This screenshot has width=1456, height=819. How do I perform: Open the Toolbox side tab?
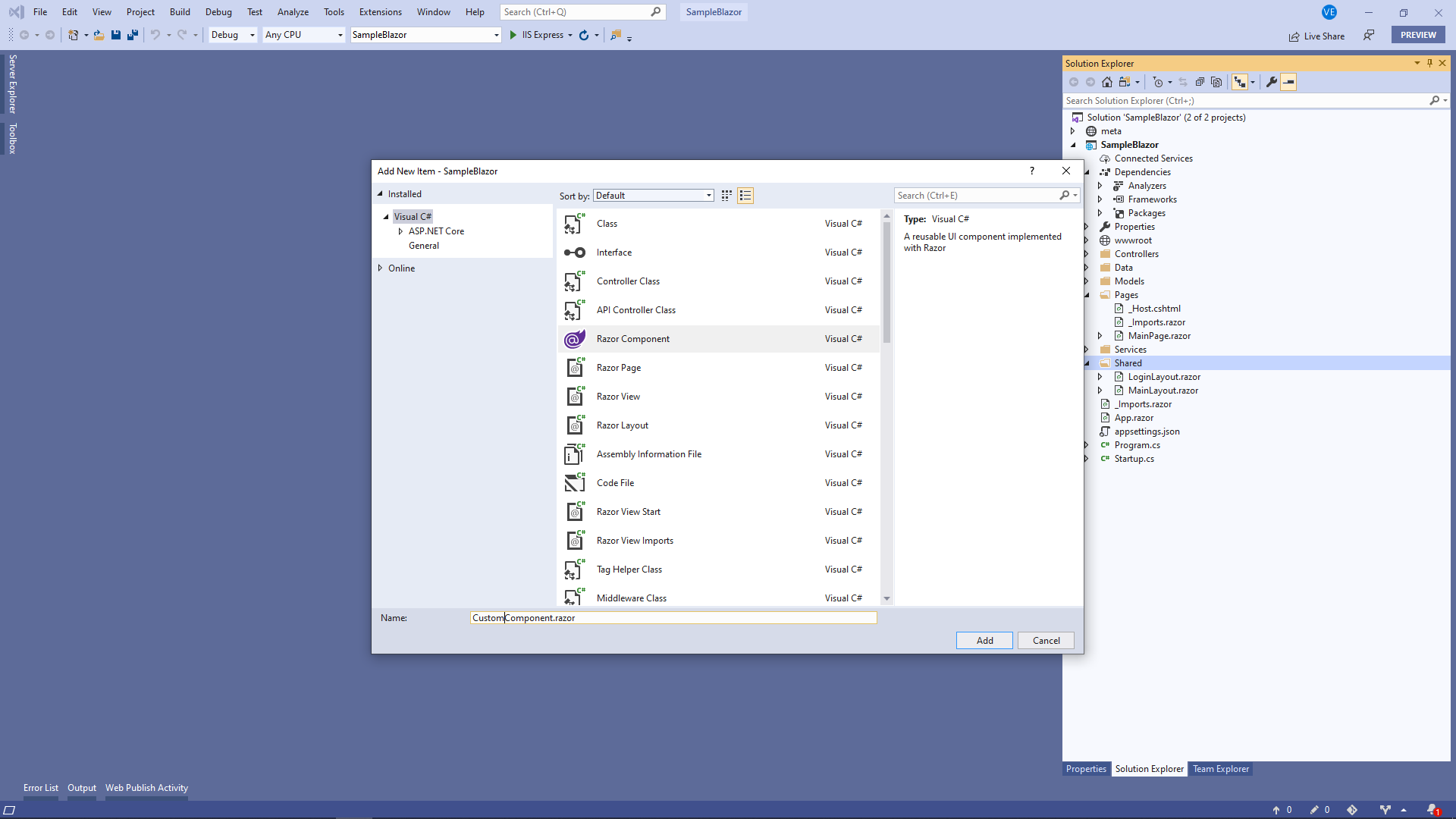tap(12, 139)
